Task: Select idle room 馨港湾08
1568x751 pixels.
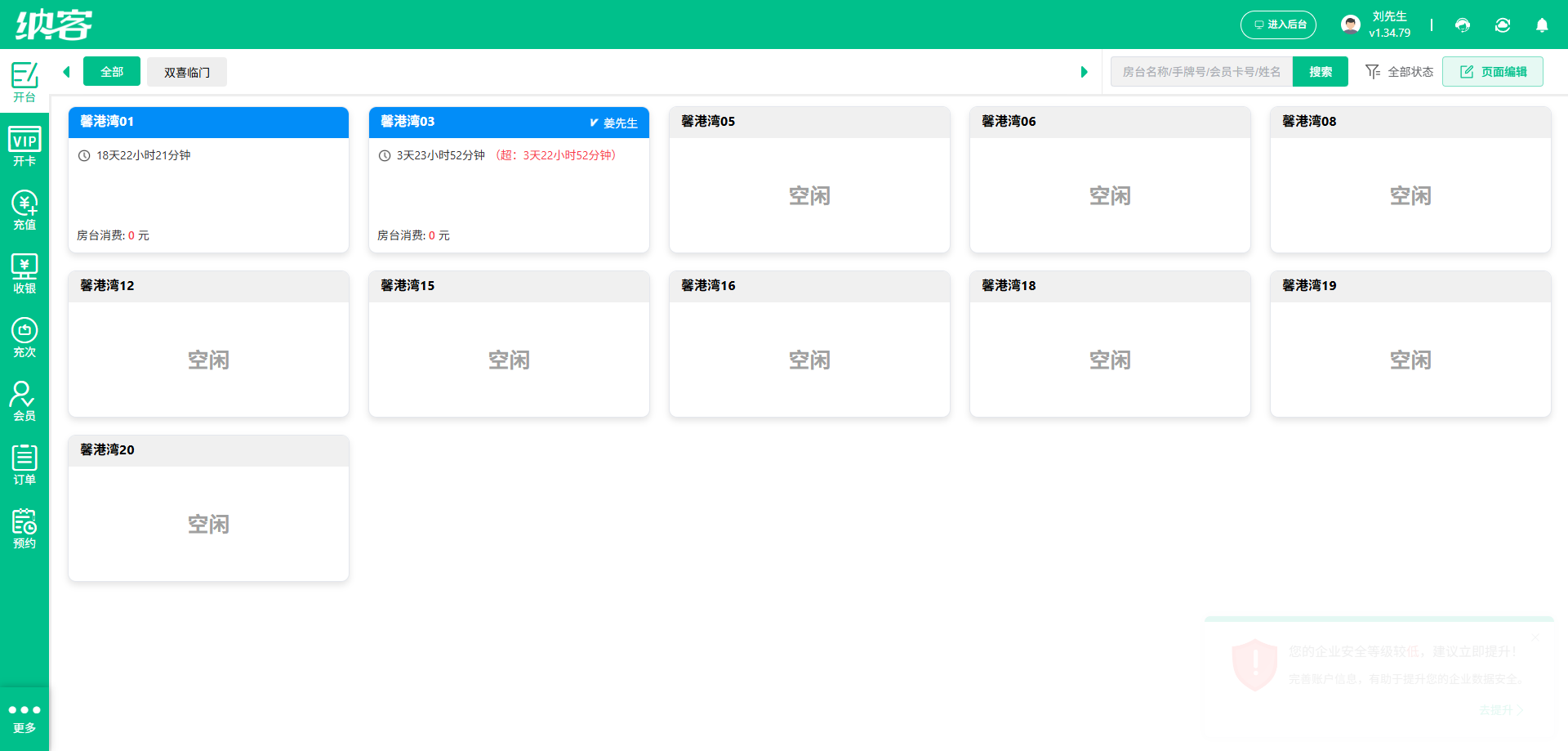Action: [1410, 180]
